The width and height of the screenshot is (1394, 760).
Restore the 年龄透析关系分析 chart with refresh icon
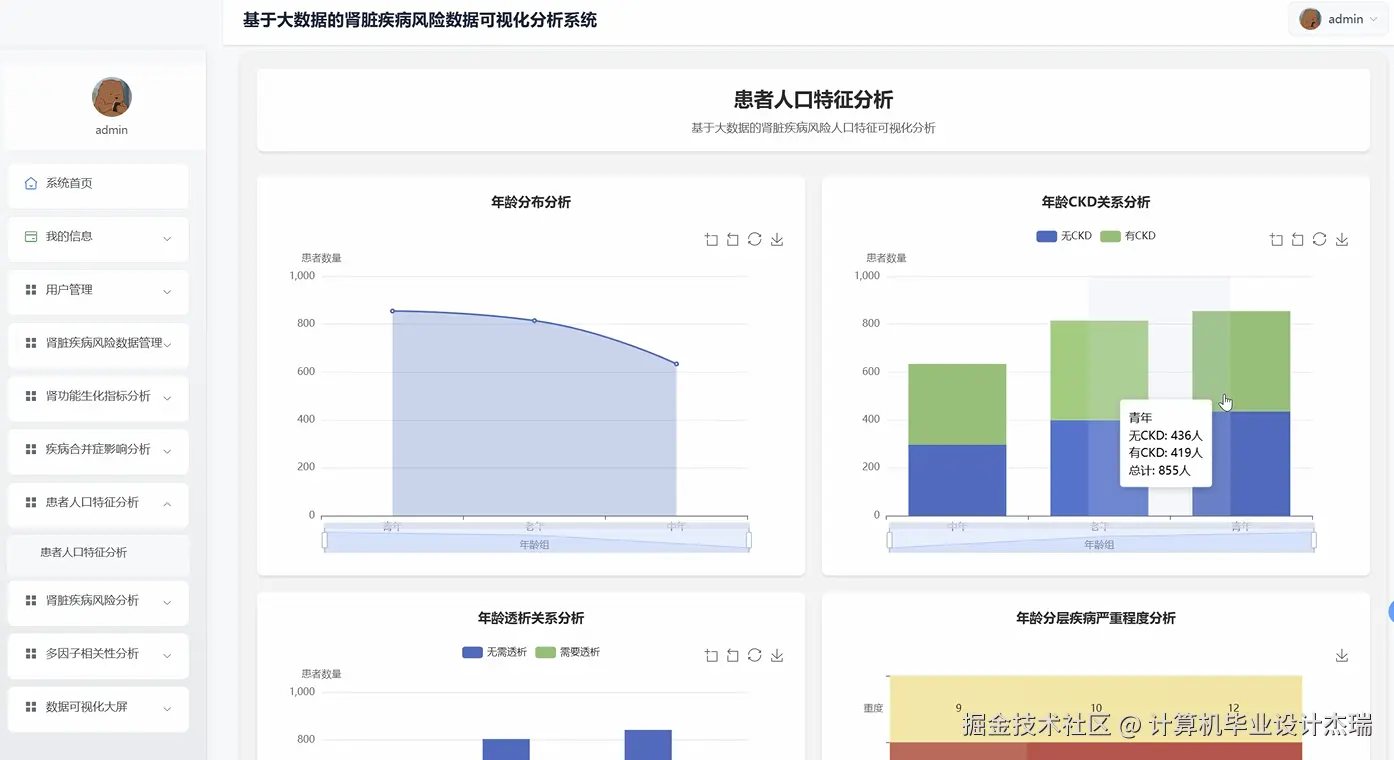[x=755, y=656]
